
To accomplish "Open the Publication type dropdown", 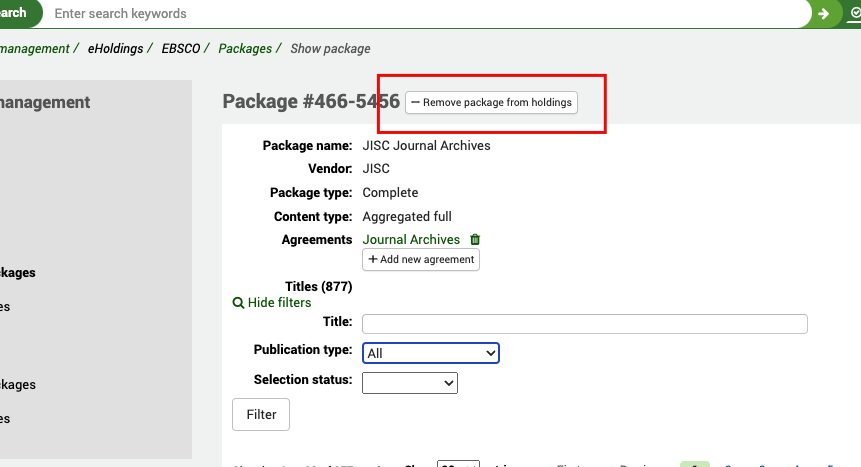I will 430,353.
